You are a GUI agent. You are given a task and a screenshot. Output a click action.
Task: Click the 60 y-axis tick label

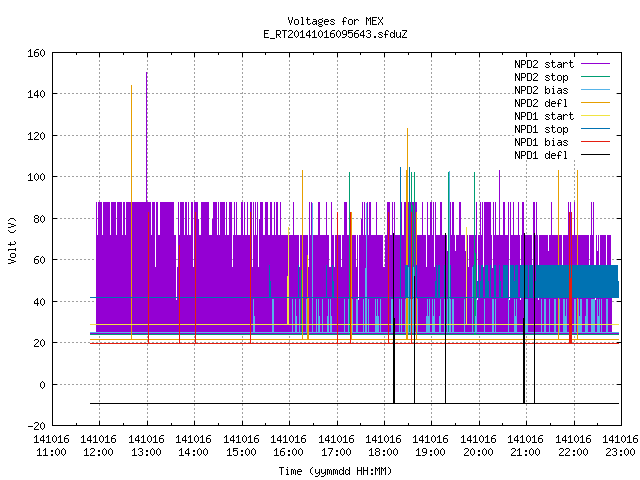point(39,260)
